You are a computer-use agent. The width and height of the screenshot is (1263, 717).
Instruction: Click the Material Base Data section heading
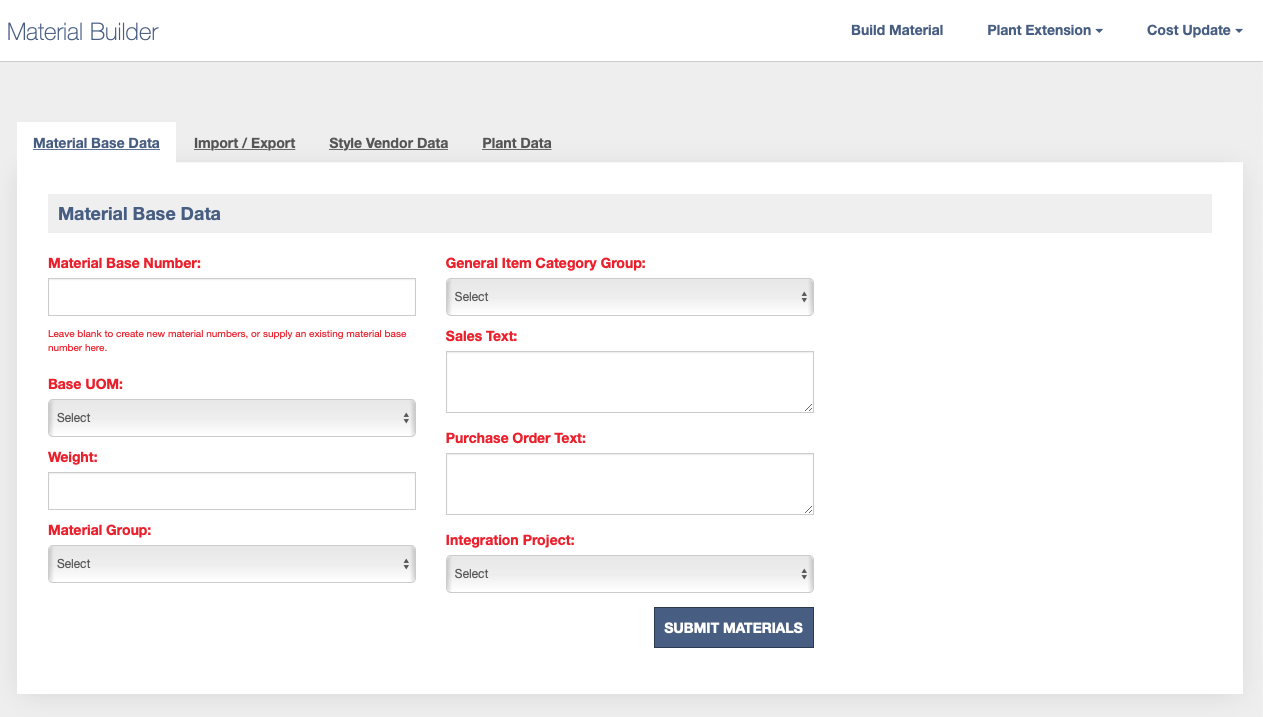(x=139, y=214)
